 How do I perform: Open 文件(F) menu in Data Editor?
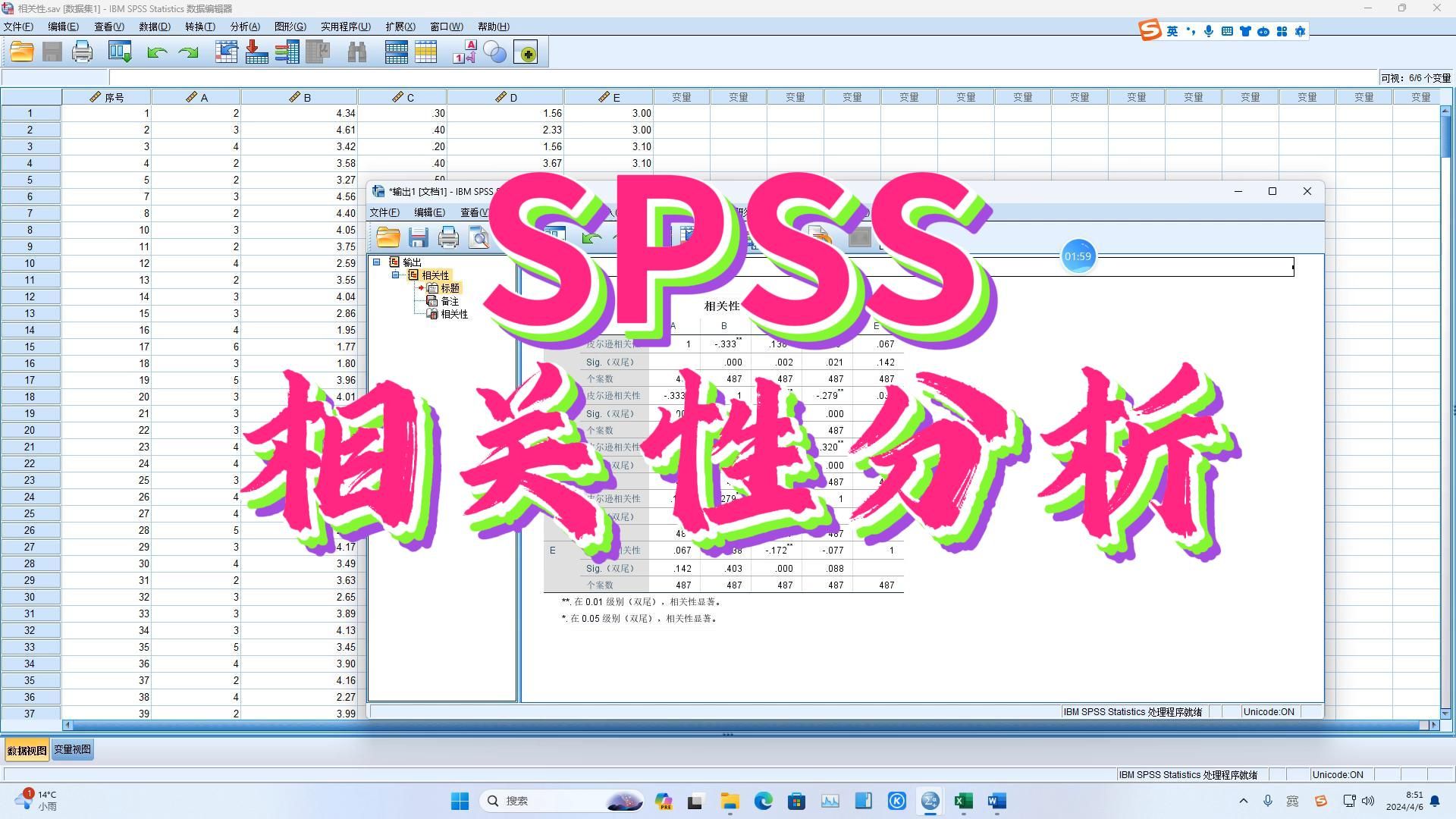pos(18,27)
